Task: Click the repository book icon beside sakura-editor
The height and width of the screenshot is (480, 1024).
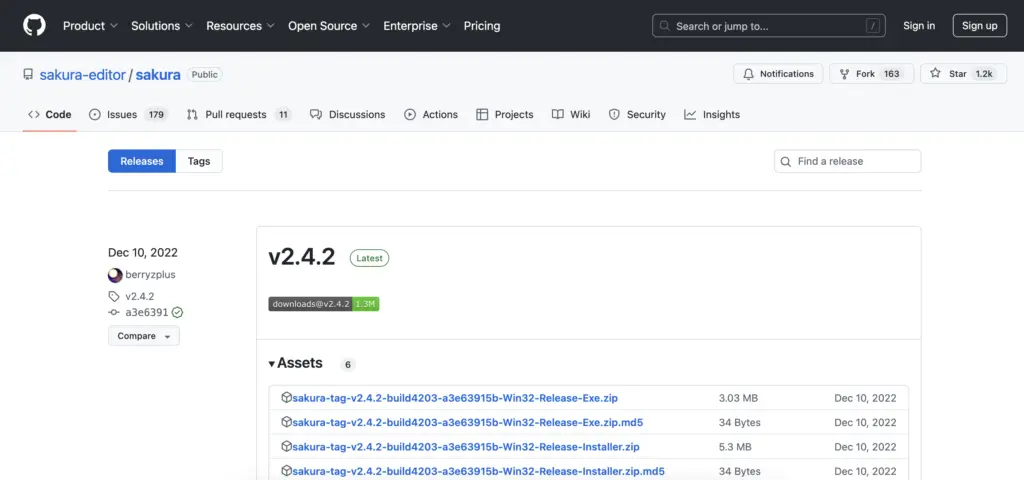Action: [x=29, y=75]
